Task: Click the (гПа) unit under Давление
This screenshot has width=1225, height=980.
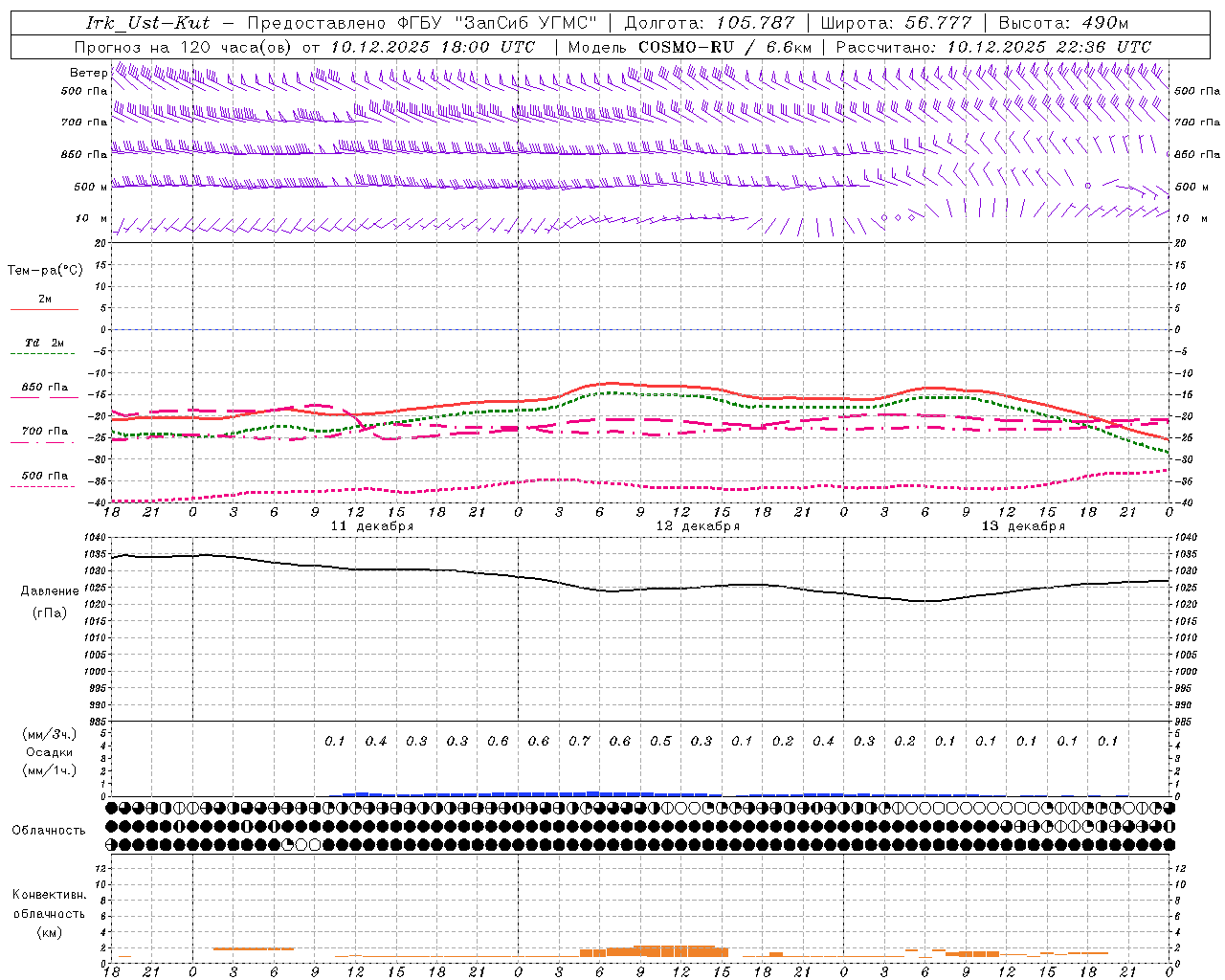Action: (50, 612)
